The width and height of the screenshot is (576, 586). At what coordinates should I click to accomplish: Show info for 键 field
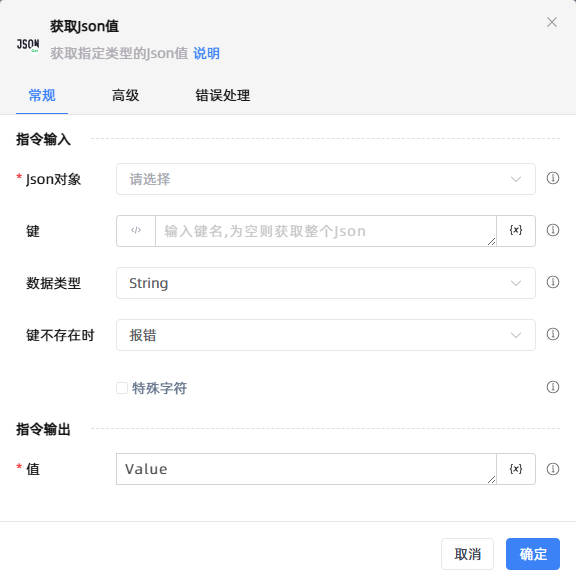(x=553, y=230)
